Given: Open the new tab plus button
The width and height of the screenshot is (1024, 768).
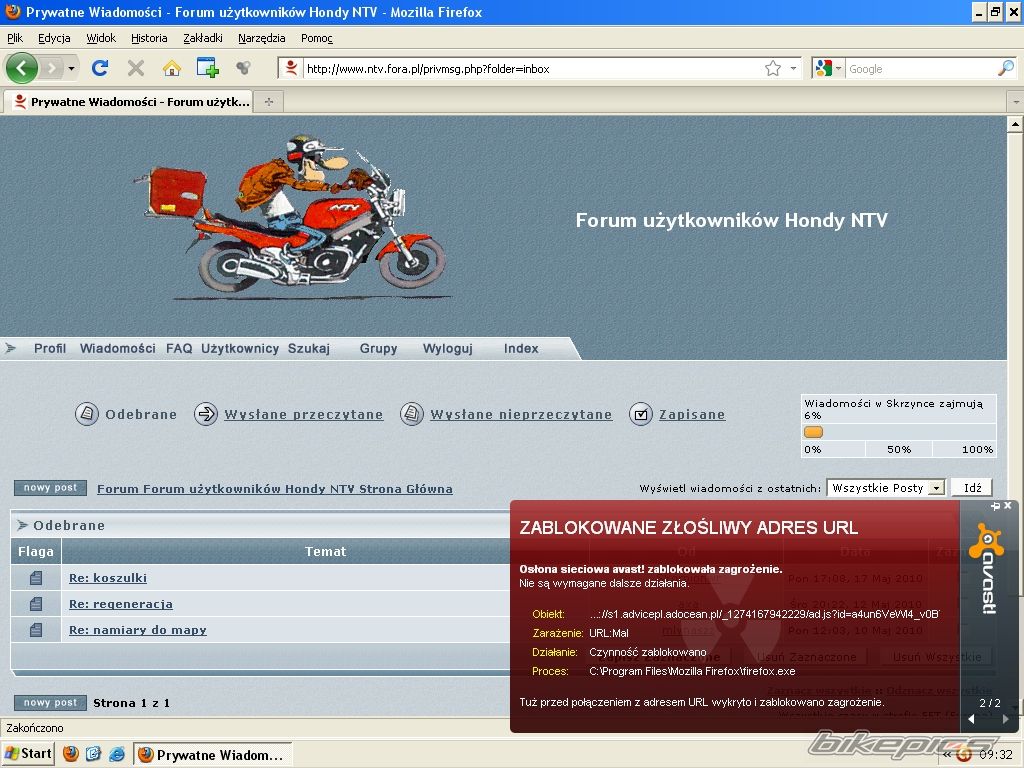Looking at the screenshot, I should [268, 101].
